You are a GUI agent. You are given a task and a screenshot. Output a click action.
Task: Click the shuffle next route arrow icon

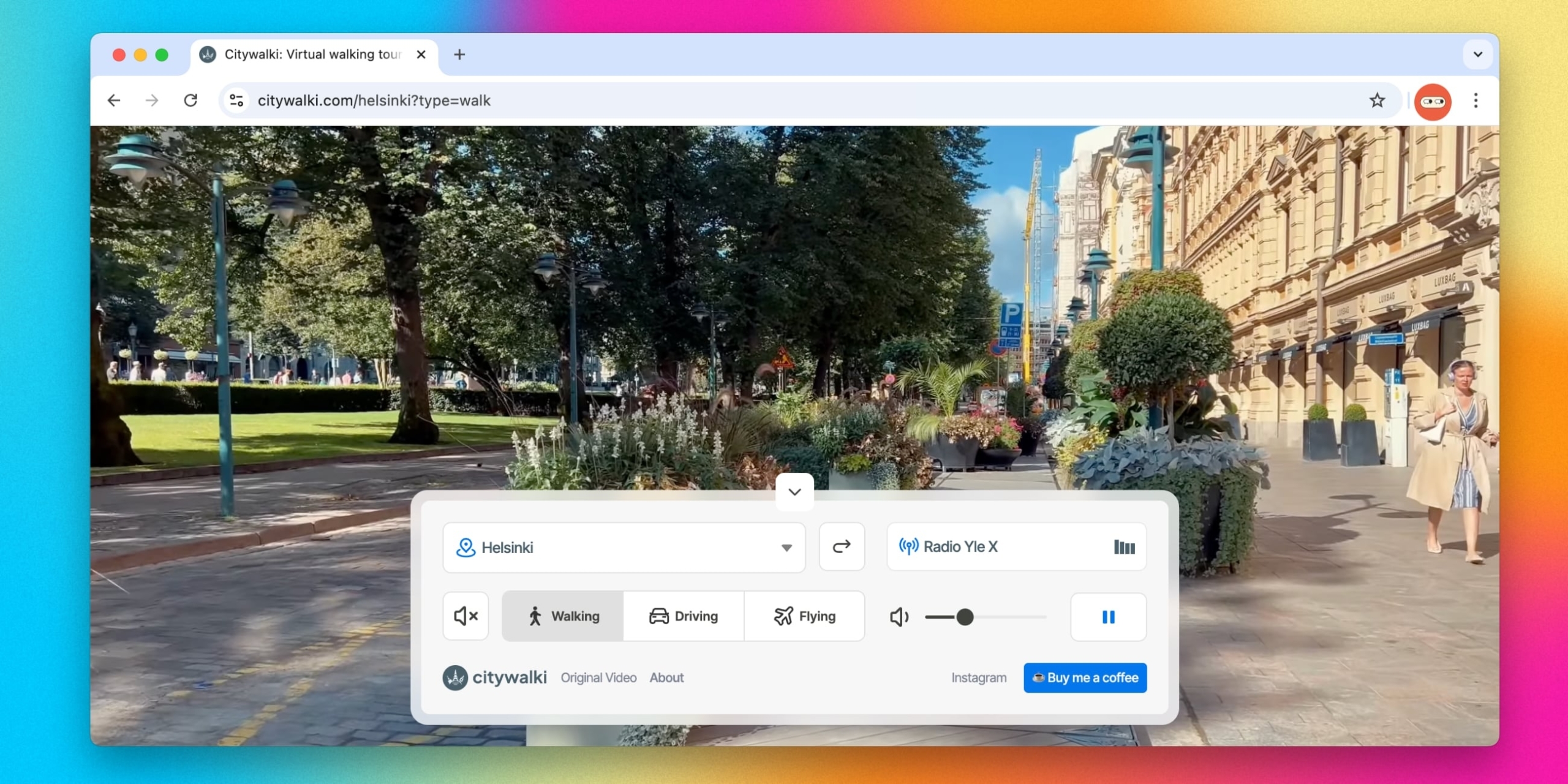(842, 546)
